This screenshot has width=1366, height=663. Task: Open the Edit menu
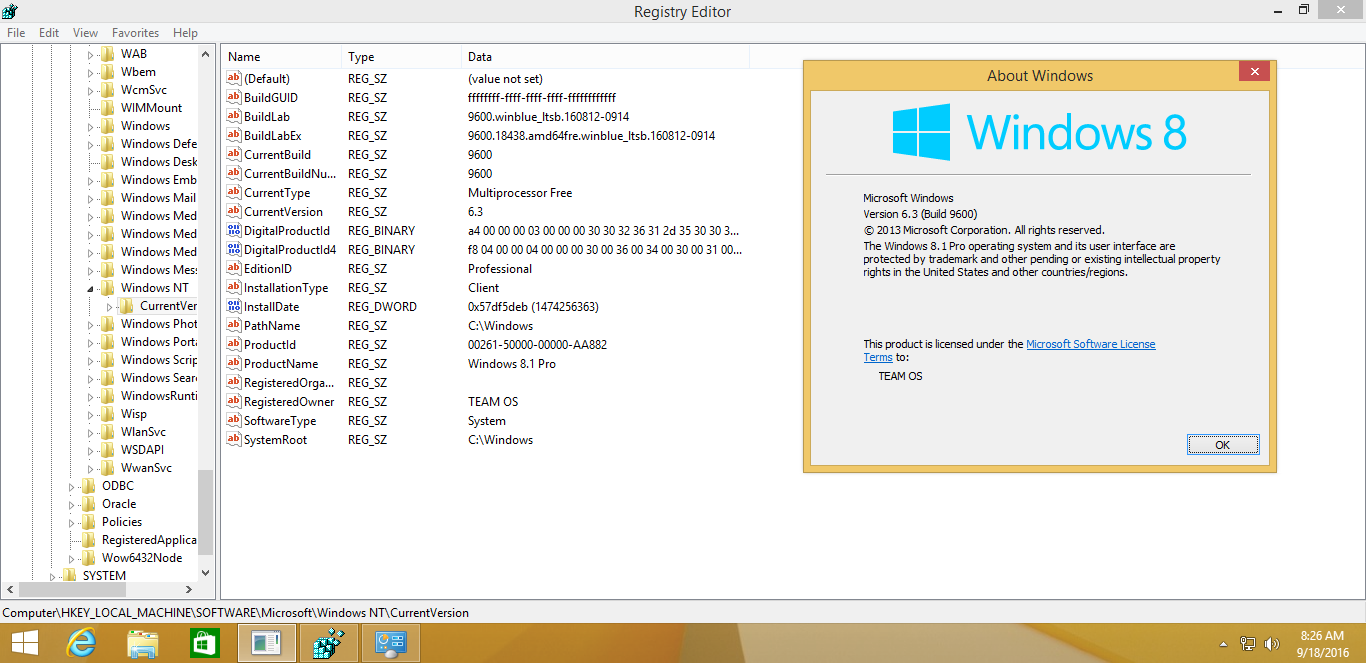[x=49, y=33]
